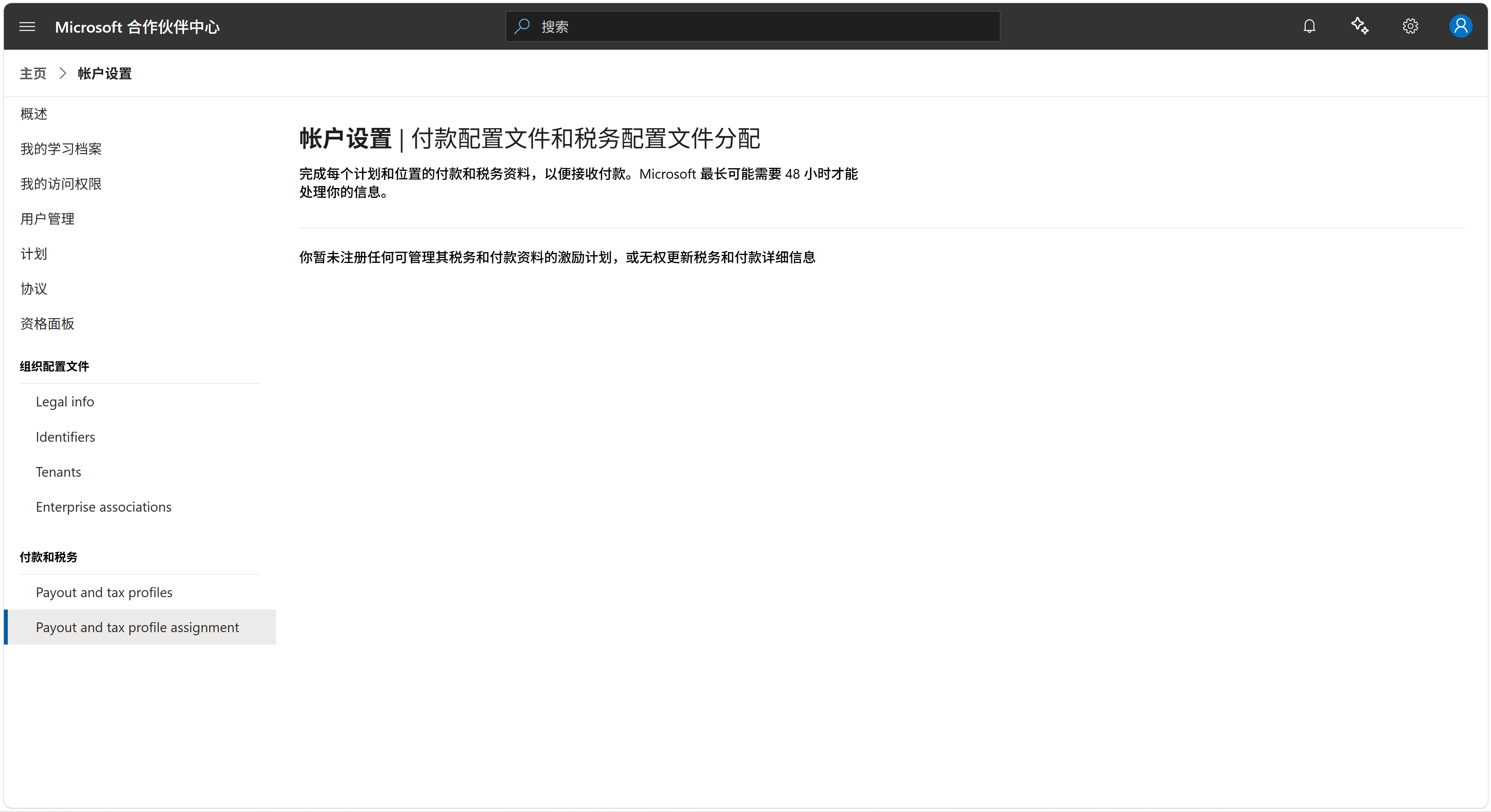This screenshot has width=1491, height=812.
Task: Open 资格面板 in the sidebar
Action: [47, 324]
